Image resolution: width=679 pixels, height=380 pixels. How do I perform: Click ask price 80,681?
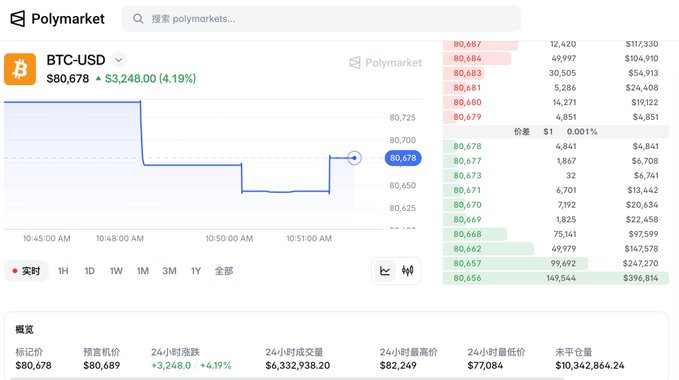(x=467, y=88)
